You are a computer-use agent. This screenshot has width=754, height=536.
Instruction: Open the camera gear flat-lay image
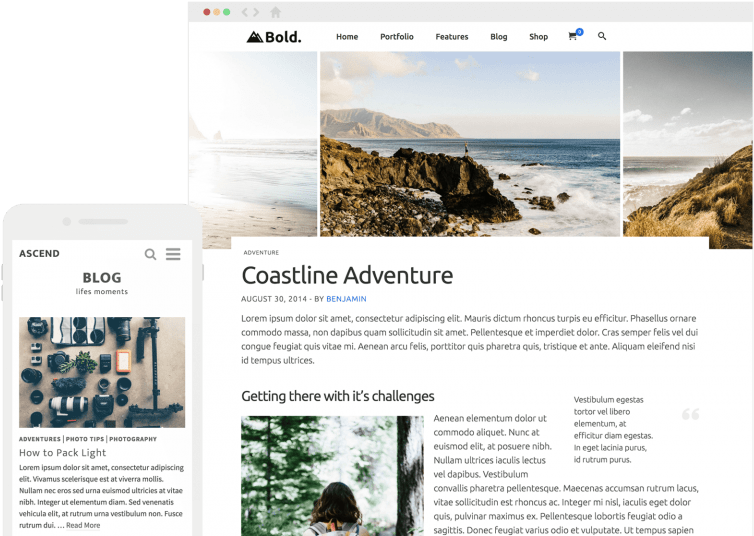[102, 372]
